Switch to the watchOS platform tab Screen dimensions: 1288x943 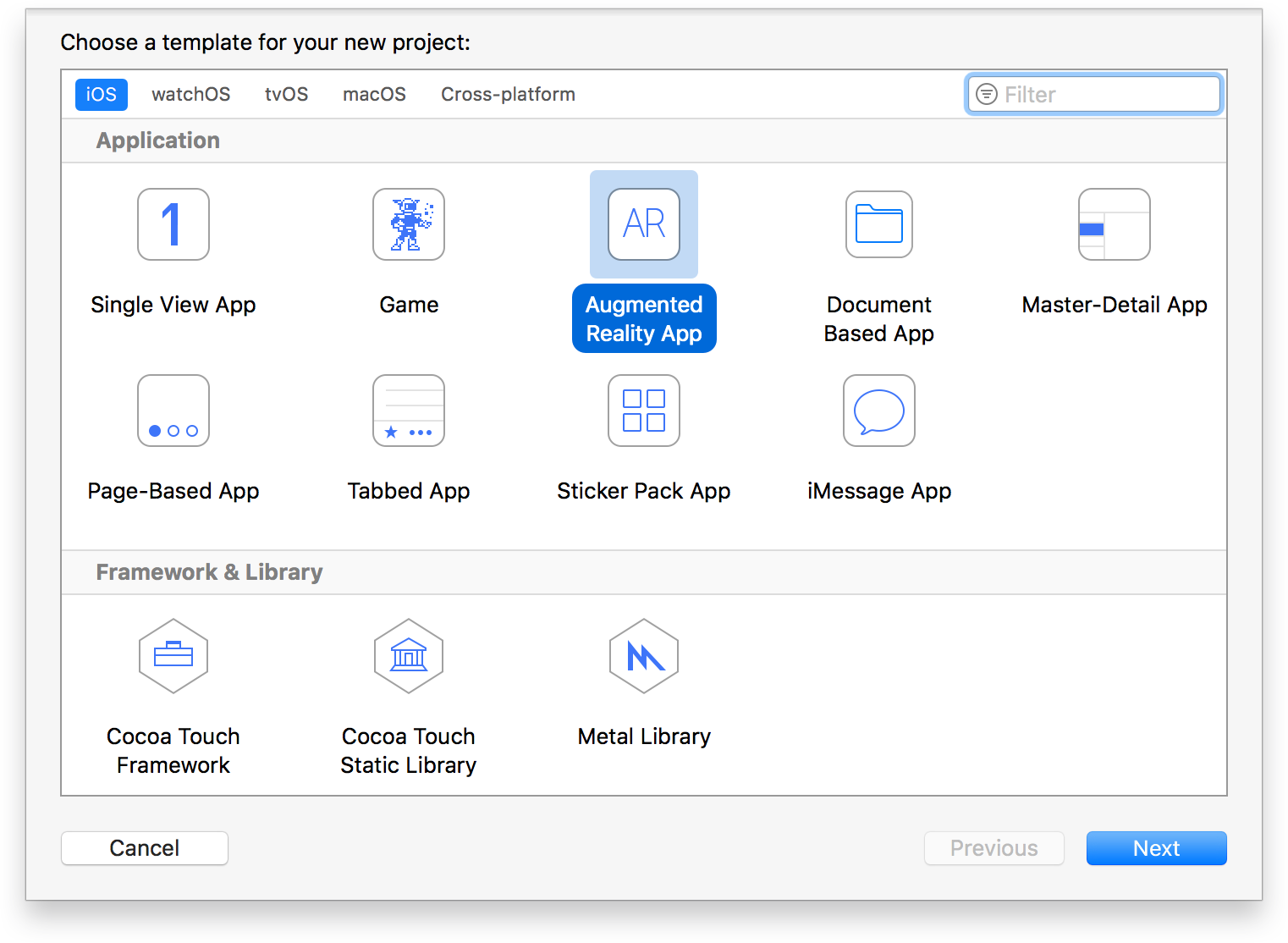tap(191, 94)
